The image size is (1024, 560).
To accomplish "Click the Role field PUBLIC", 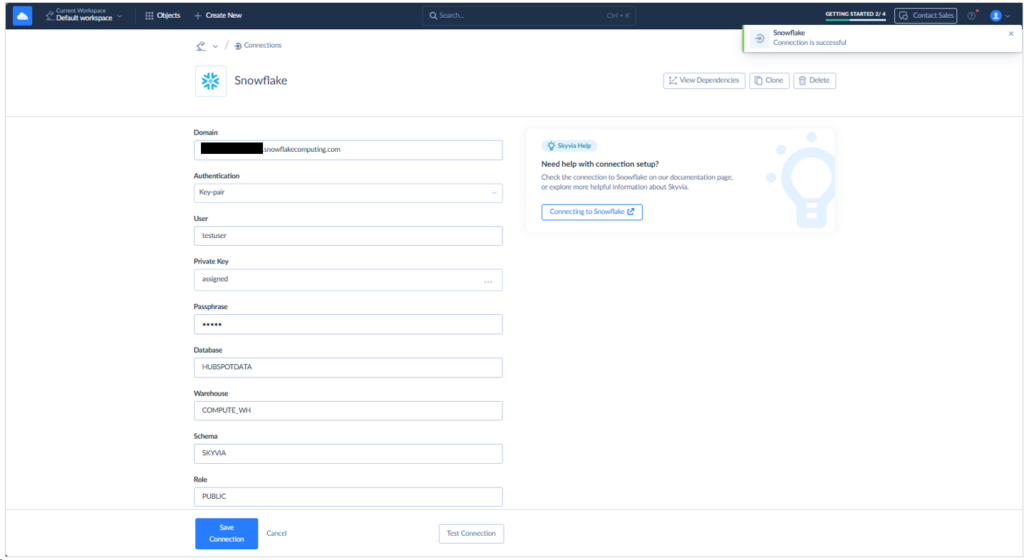I will 348,497.
